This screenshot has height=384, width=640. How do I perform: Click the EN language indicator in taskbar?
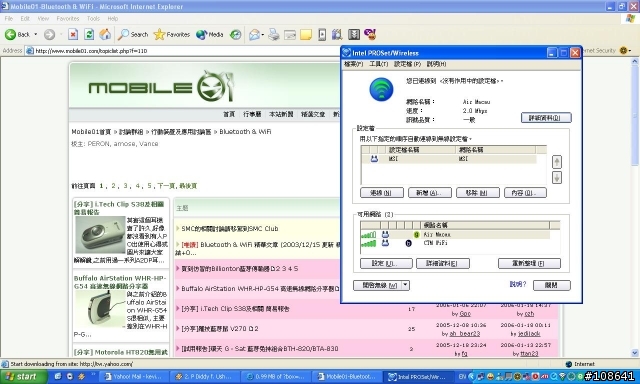[x=462, y=377]
